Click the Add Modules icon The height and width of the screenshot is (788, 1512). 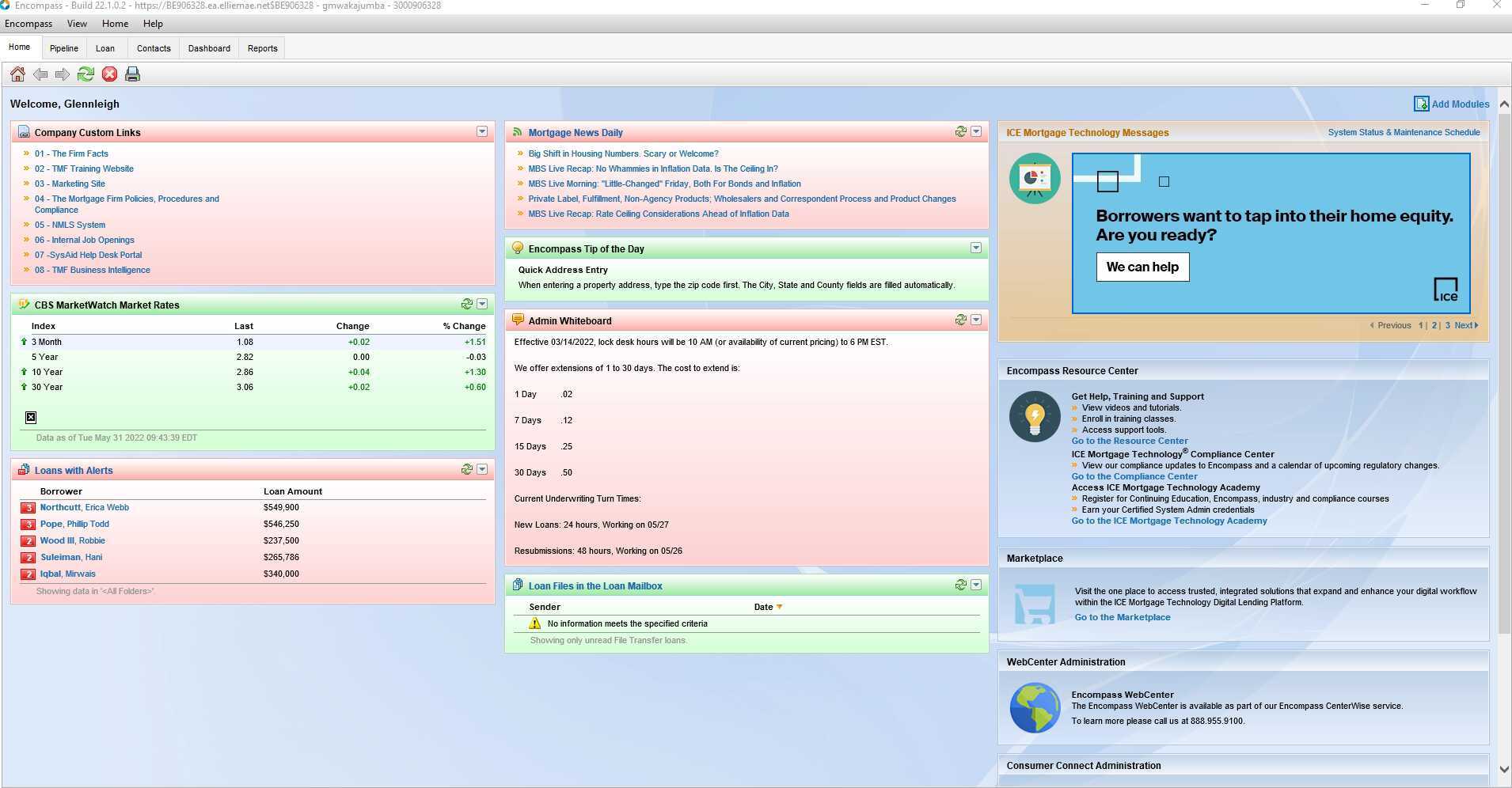[x=1421, y=104]
